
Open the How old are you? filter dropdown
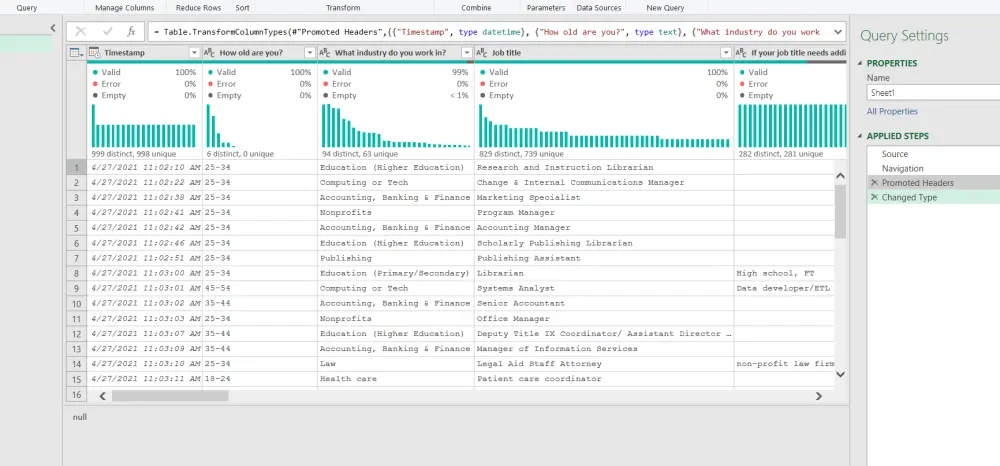[x=310, y=52]
